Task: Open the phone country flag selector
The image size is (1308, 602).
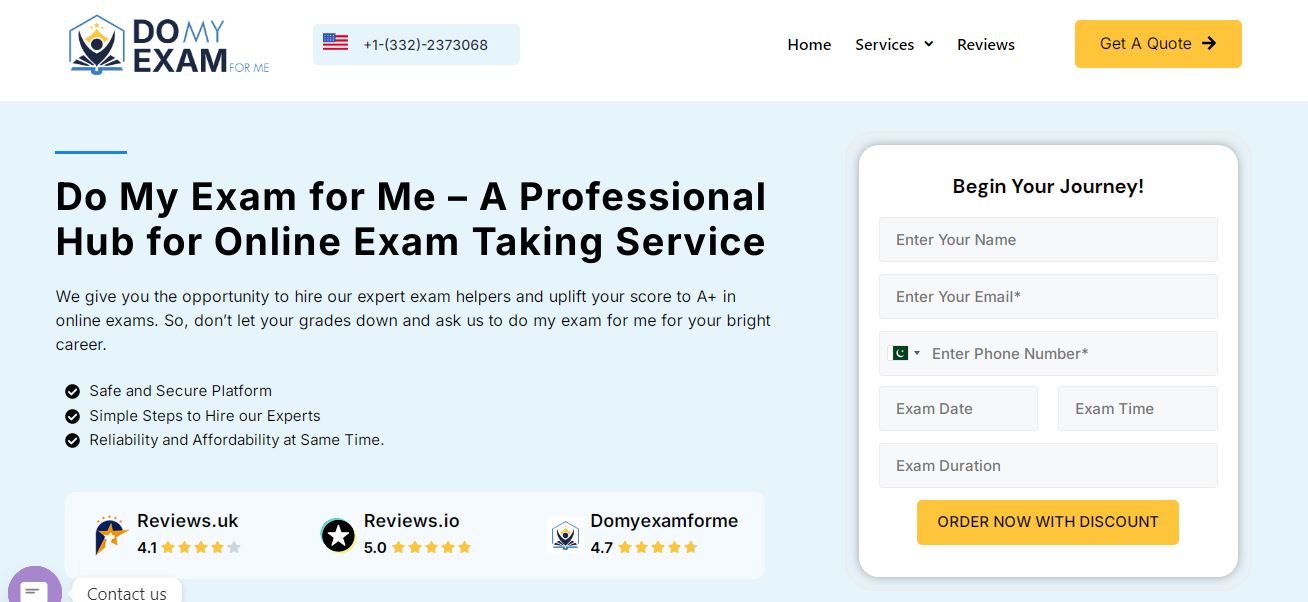Action: (x=904, y=353)
